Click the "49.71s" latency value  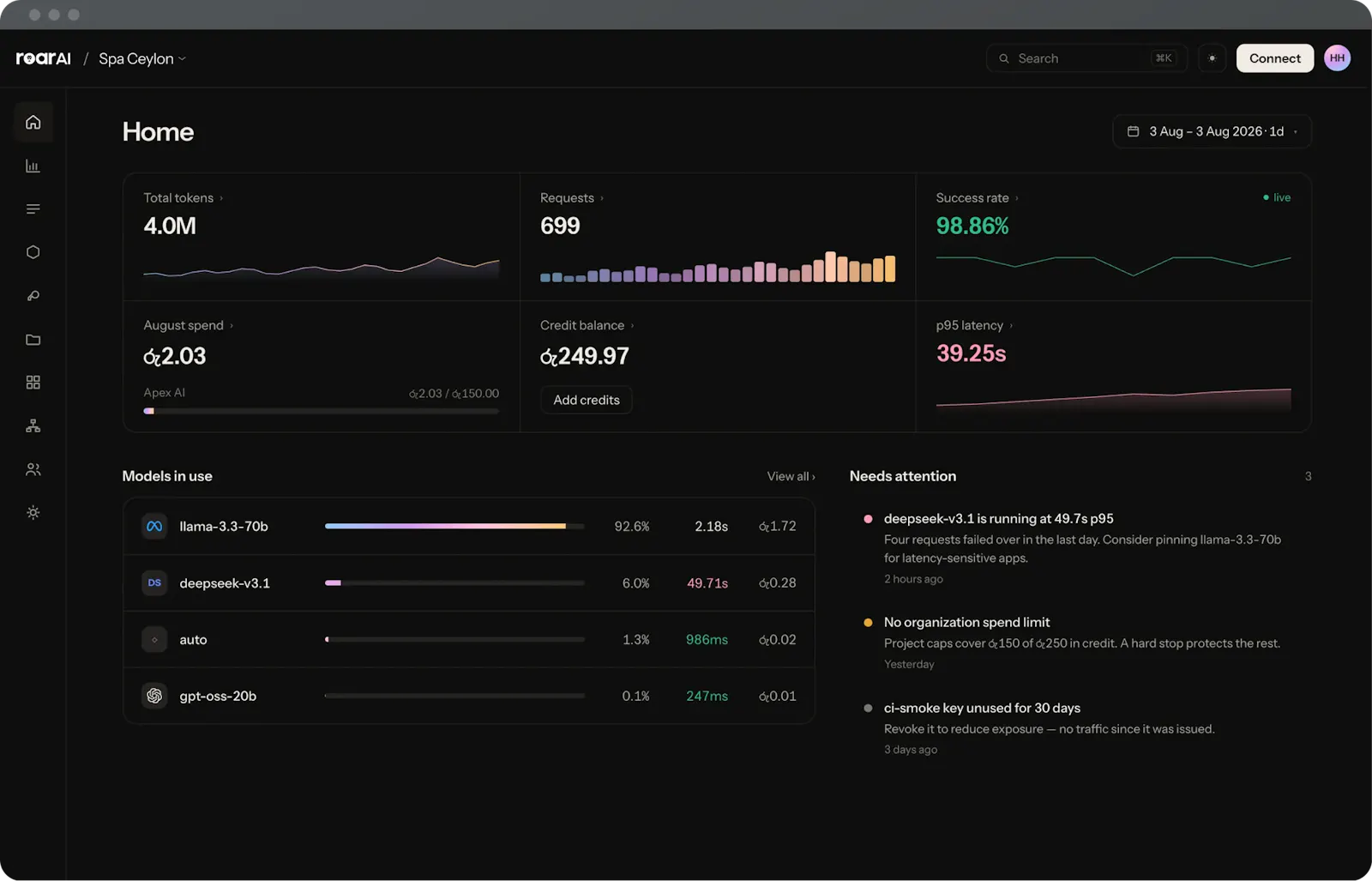click(x=707, y=582)
